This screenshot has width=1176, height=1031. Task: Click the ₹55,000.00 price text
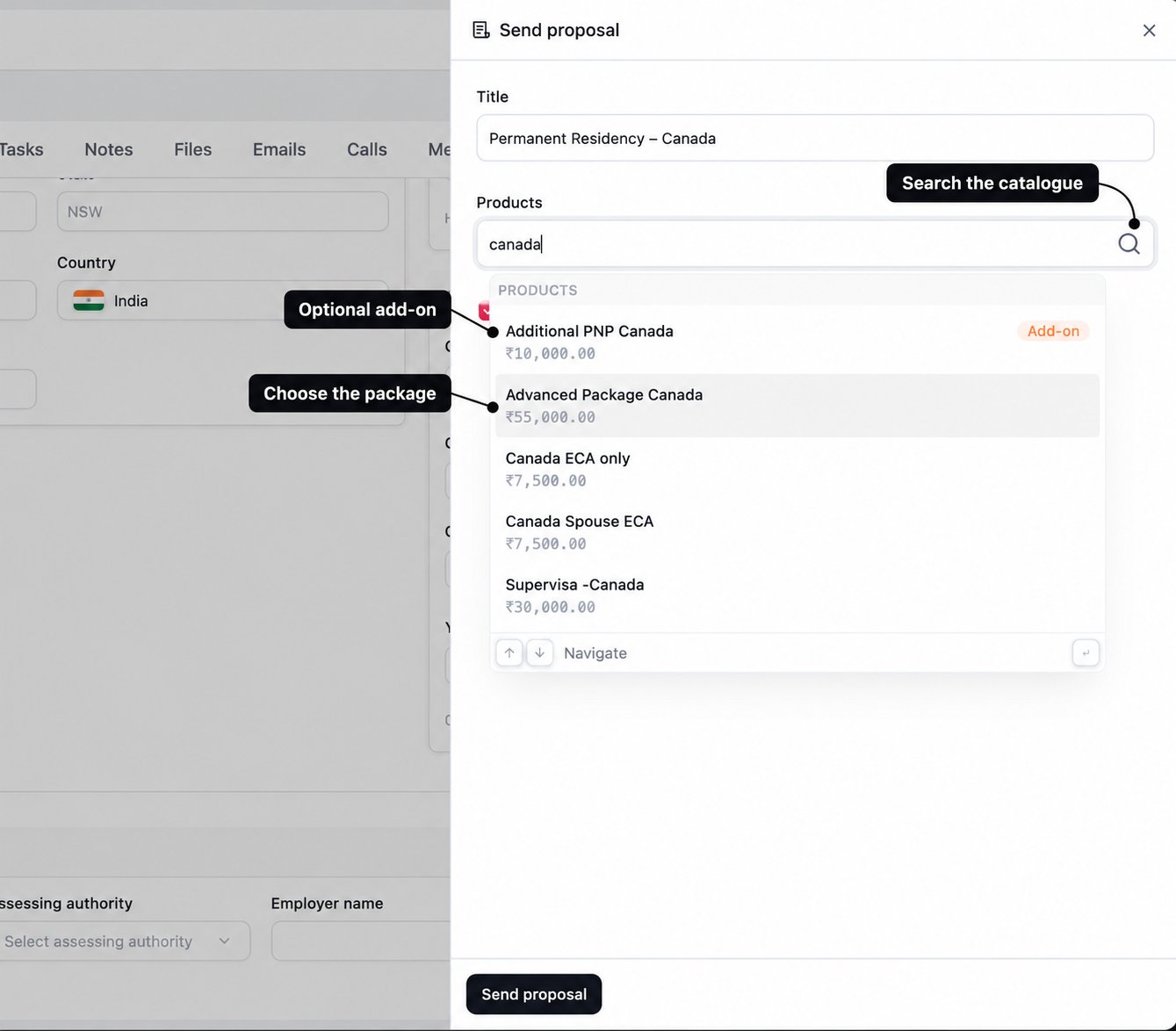(551, 417)
